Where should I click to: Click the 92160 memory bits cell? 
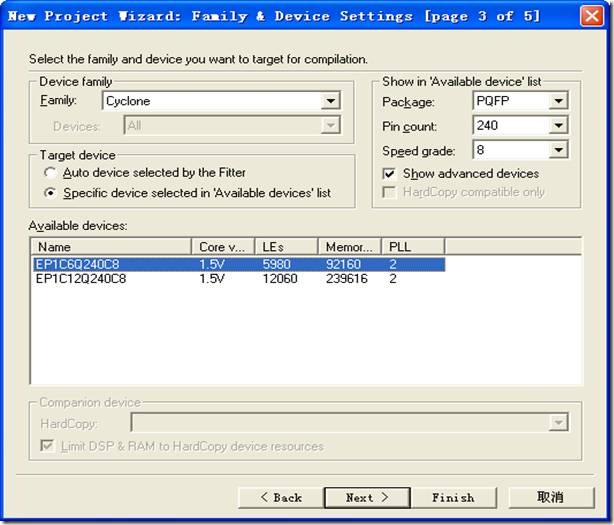point(343,264)
